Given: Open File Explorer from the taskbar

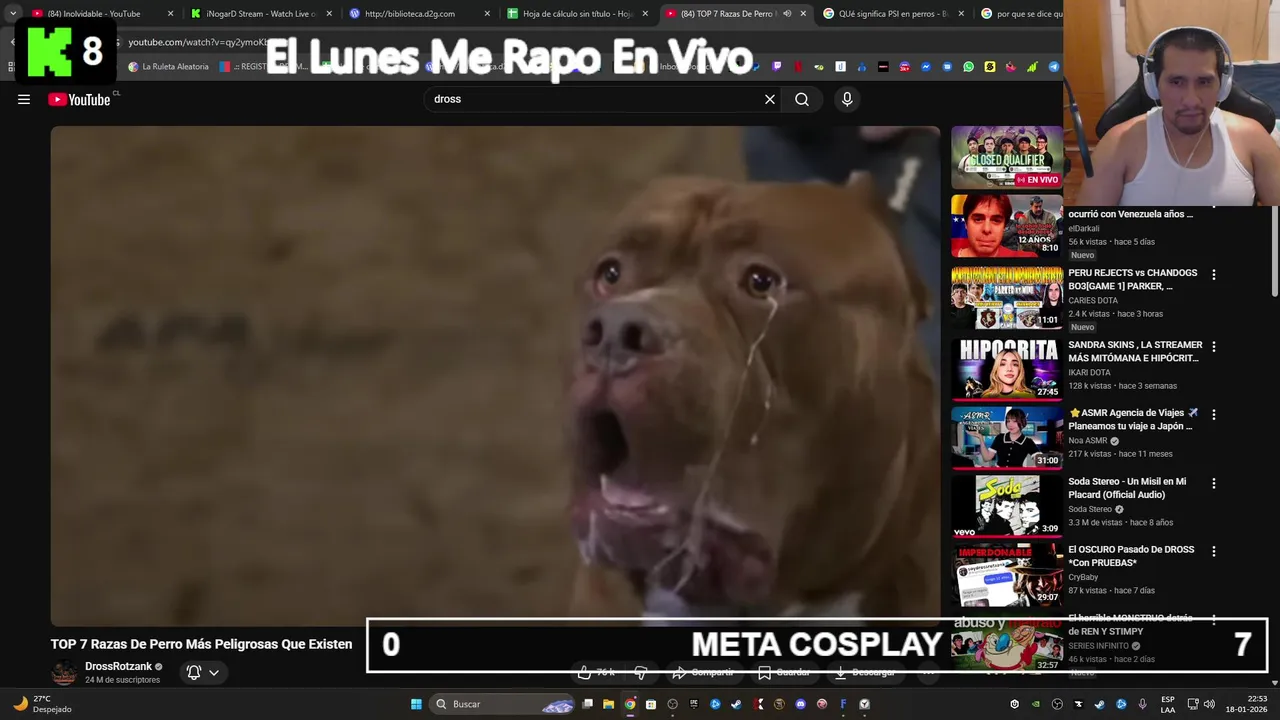Looking at the screenshot, I should [x=608, y=704].
